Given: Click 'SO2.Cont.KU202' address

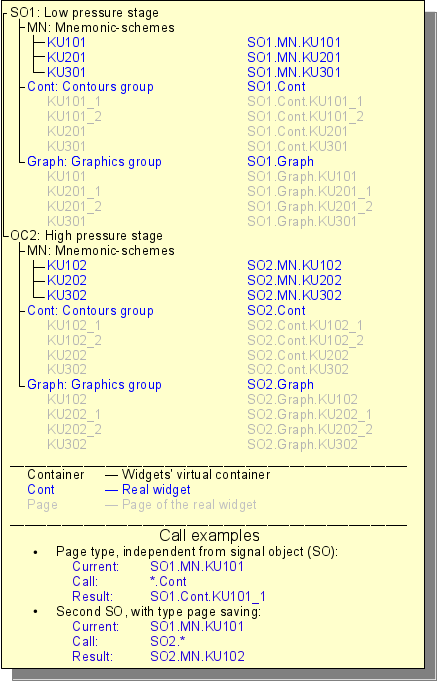Looking at the screenshot, I should pos(298,355).
